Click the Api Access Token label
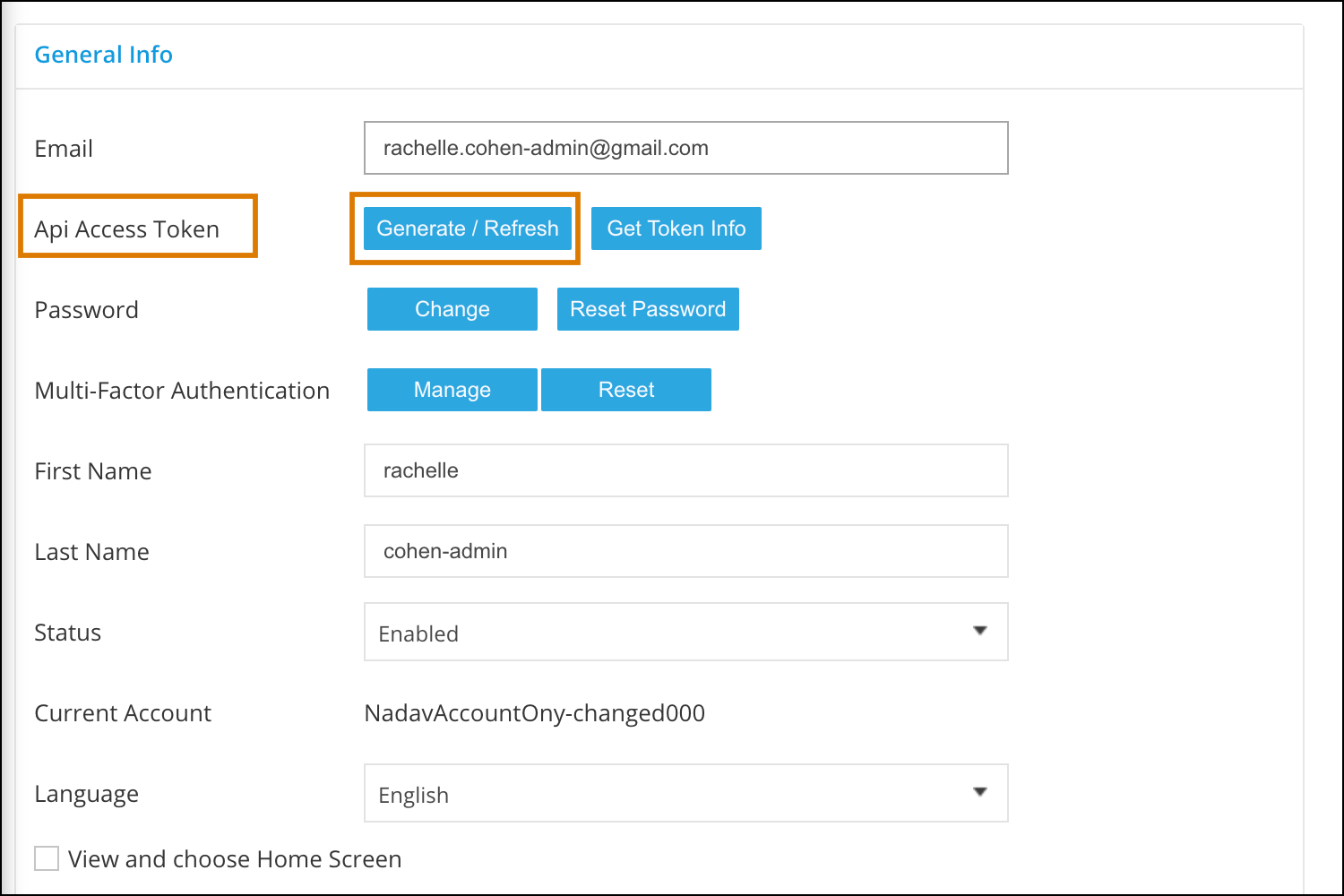Screen dimensions: 1344x896 coord(126,228)
